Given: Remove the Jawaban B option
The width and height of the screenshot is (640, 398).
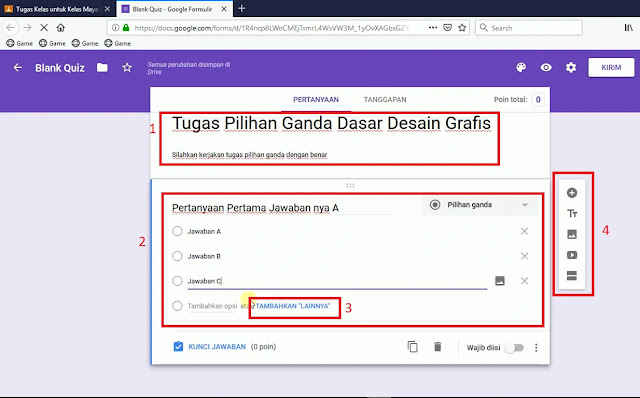Looking at the screenshot, I should (x=524, y=256).
